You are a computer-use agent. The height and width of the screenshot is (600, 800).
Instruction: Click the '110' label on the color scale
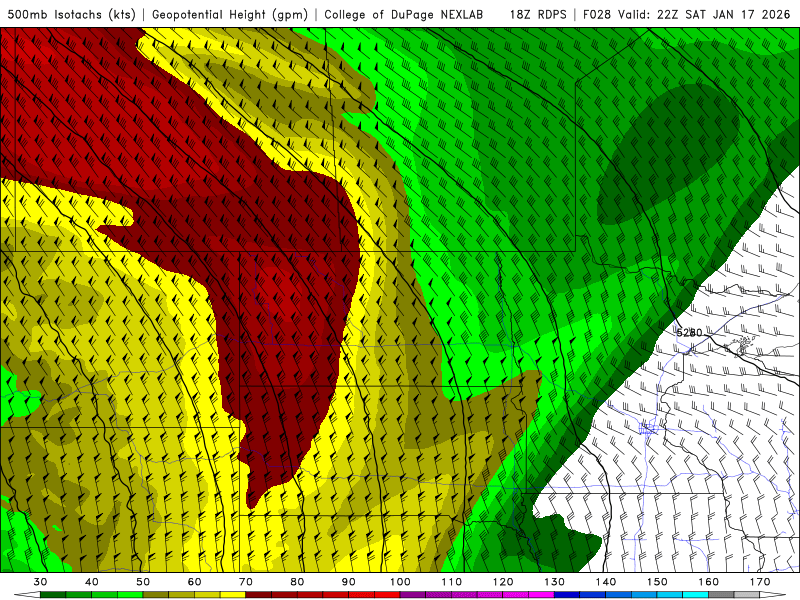point(452,582)
